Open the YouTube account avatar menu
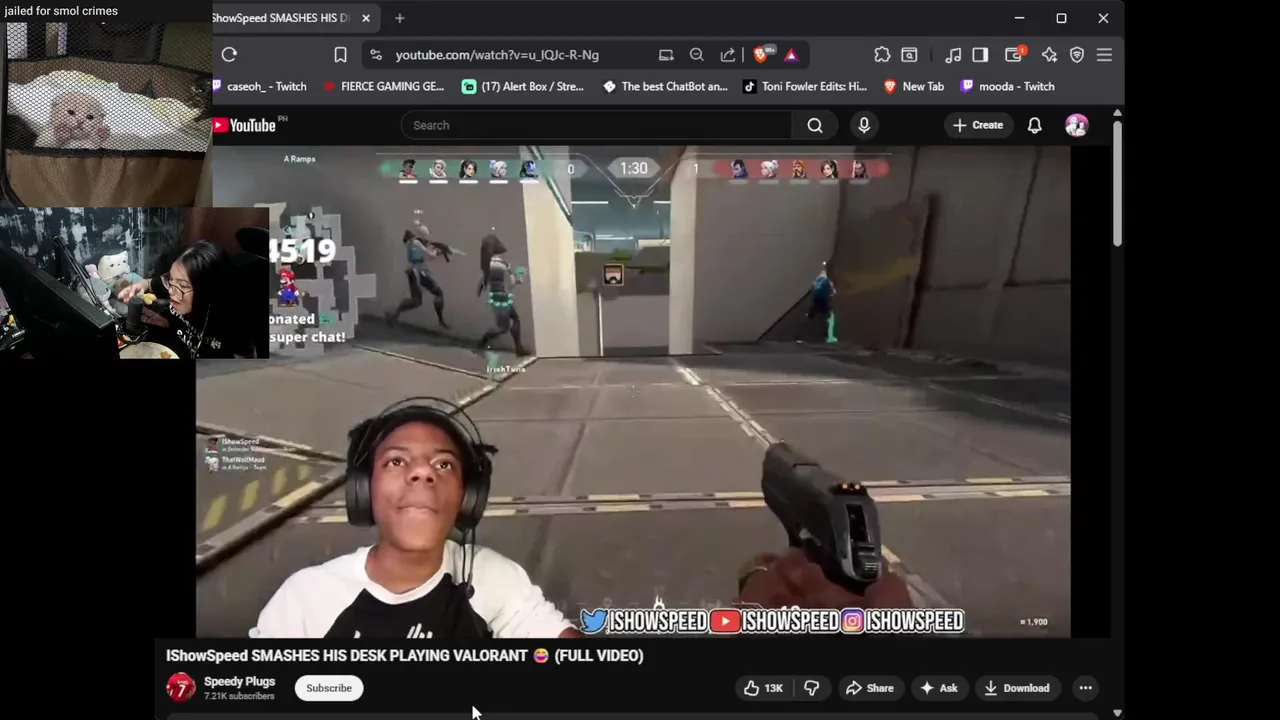The height and width of the screenshot is (720, 1280). coord(1077,125)
